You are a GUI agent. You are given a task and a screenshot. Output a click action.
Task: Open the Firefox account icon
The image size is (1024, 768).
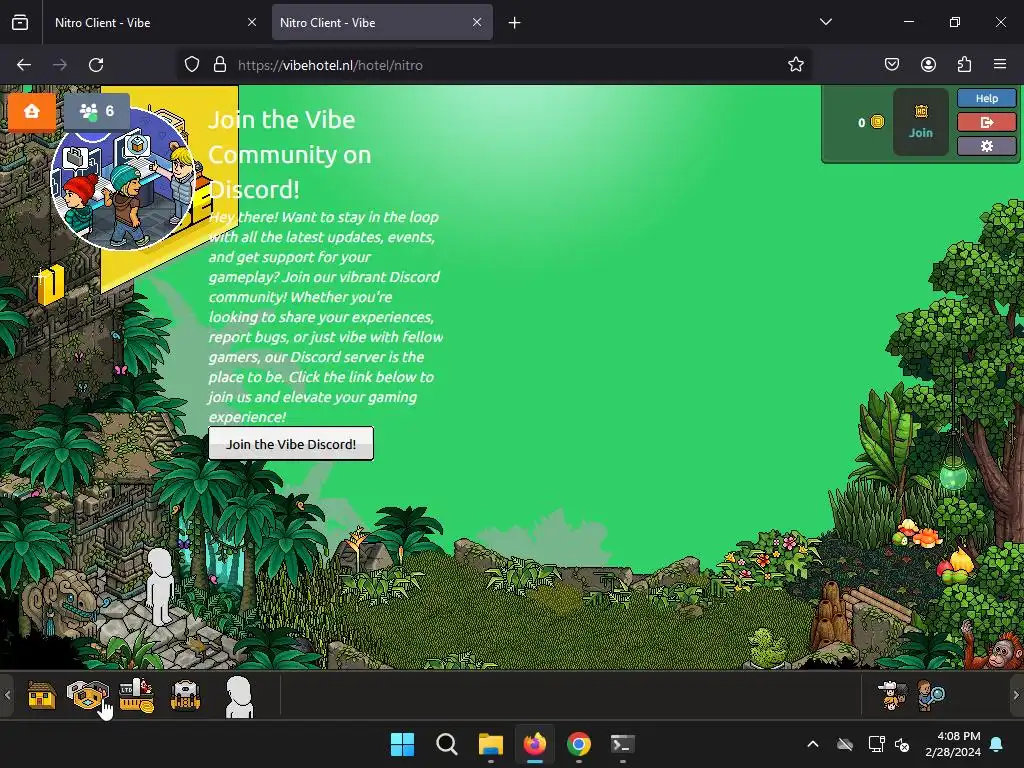(928, 65)
